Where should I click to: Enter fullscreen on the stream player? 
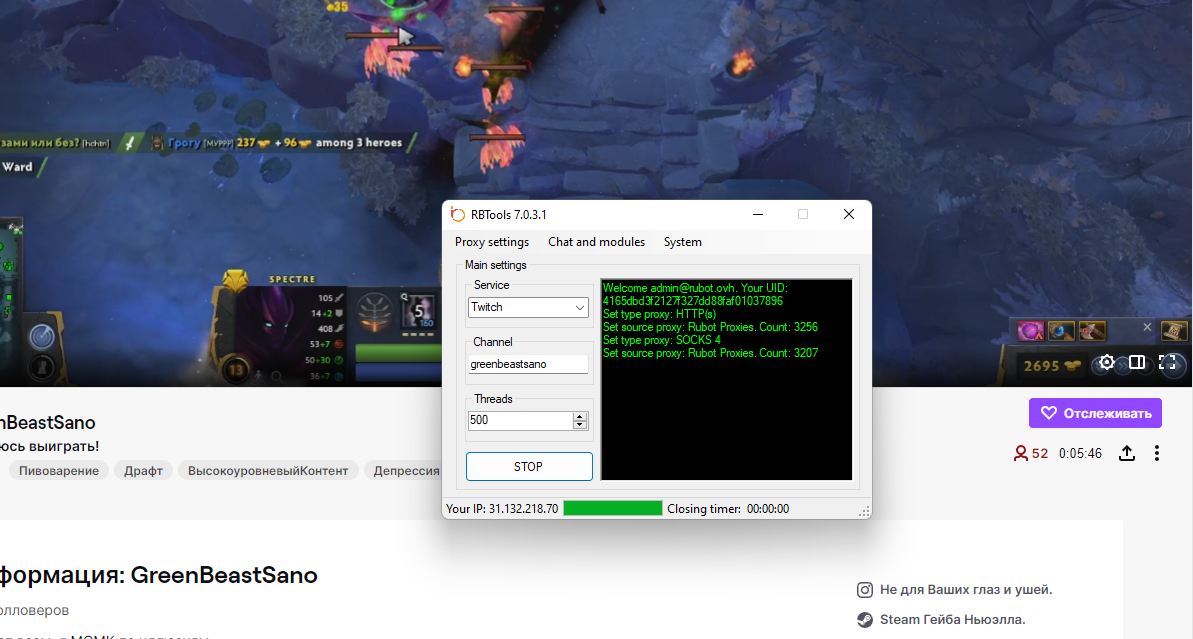tap(1167, 363)
